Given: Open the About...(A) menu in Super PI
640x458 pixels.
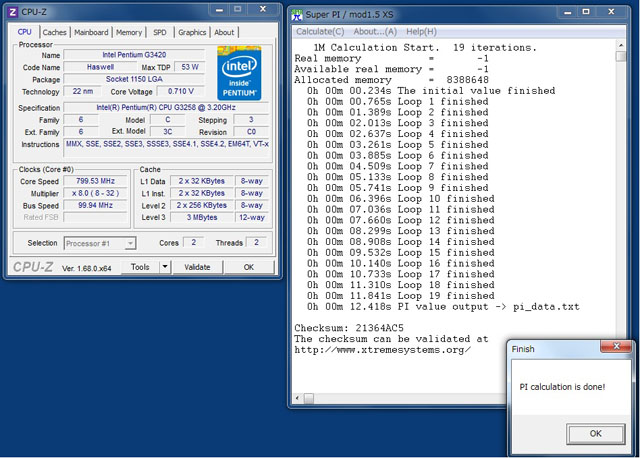Looking at the screenshot, I should tap(375, 31).
